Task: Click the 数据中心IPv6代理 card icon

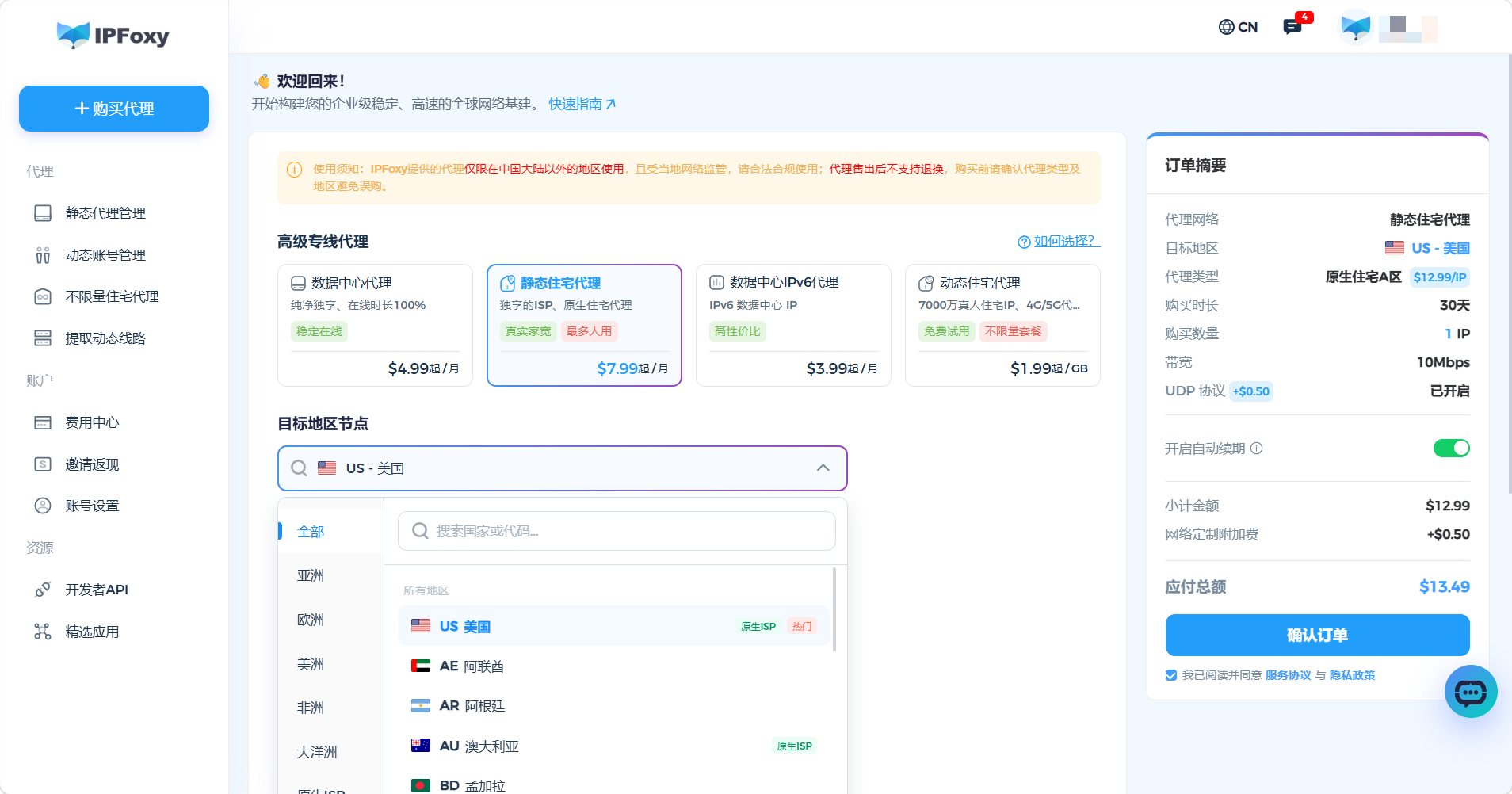Action: point(716,283)
